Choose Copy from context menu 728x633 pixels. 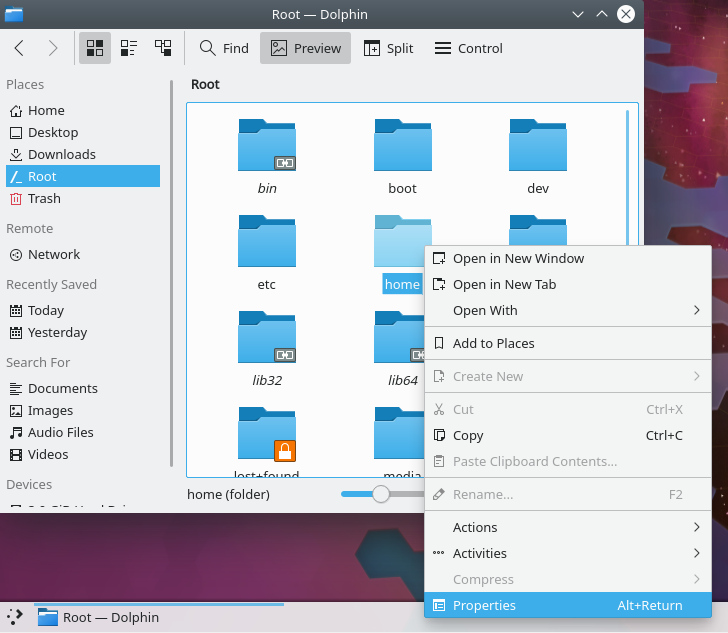pyautogui.click(x=568, y=435)
